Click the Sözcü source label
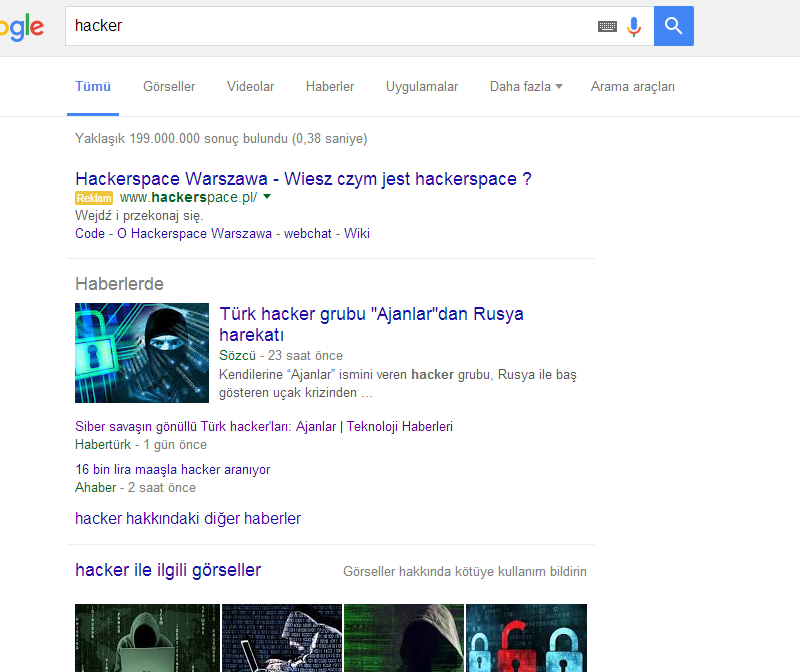800x672 pixels. [x=237, y=355]
